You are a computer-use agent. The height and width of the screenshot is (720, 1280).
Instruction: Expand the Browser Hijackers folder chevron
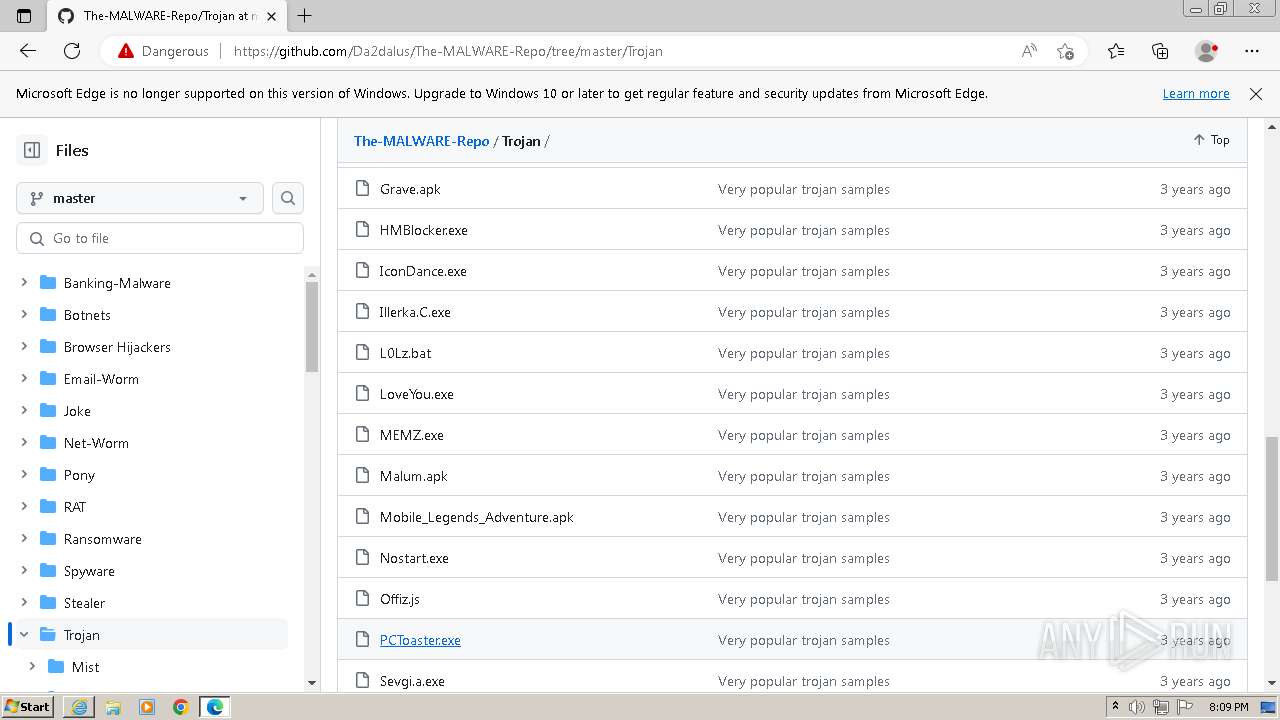click(24, 347)
